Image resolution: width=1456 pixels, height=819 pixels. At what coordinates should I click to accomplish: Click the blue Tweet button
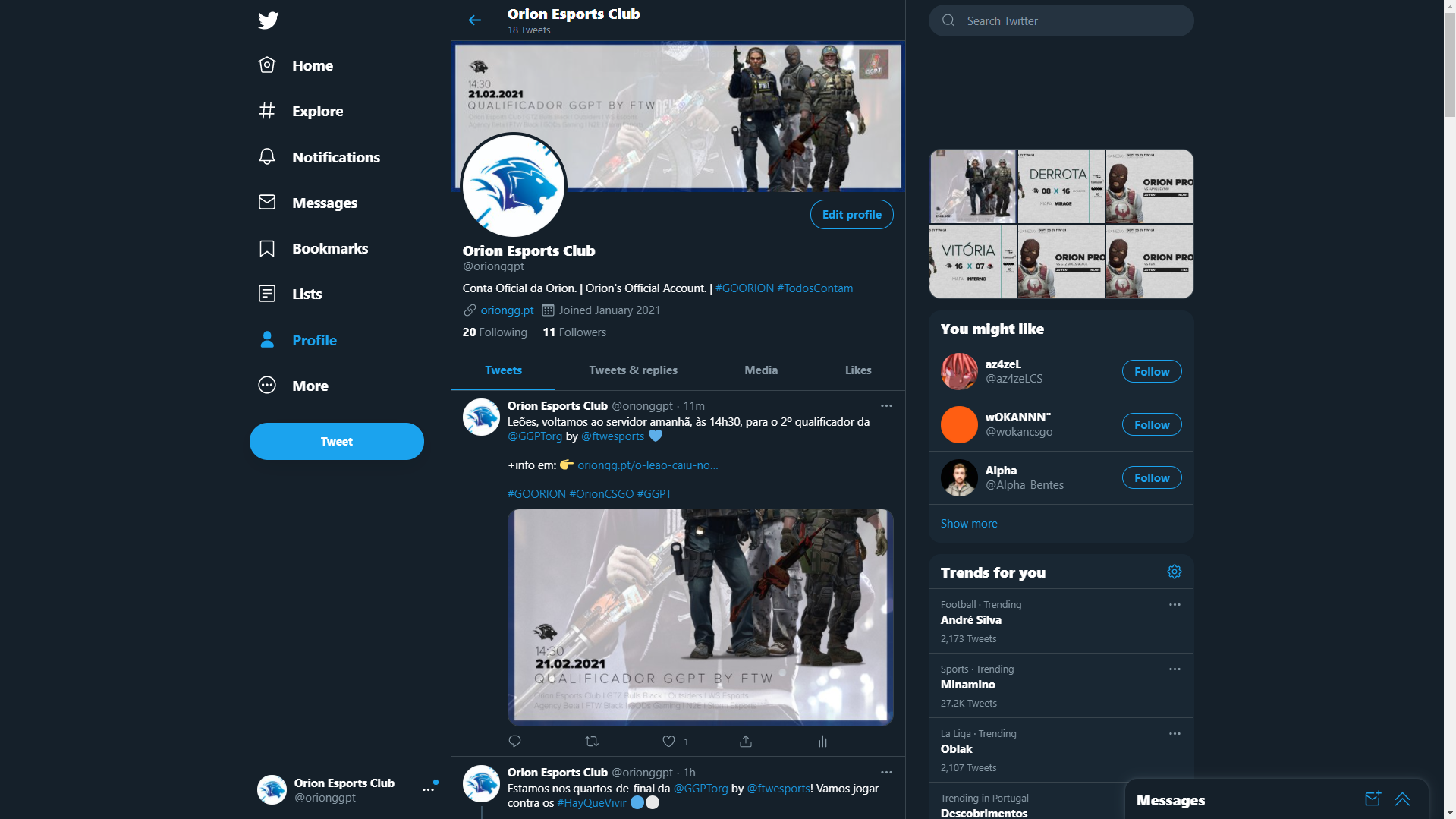click(337, 441)
